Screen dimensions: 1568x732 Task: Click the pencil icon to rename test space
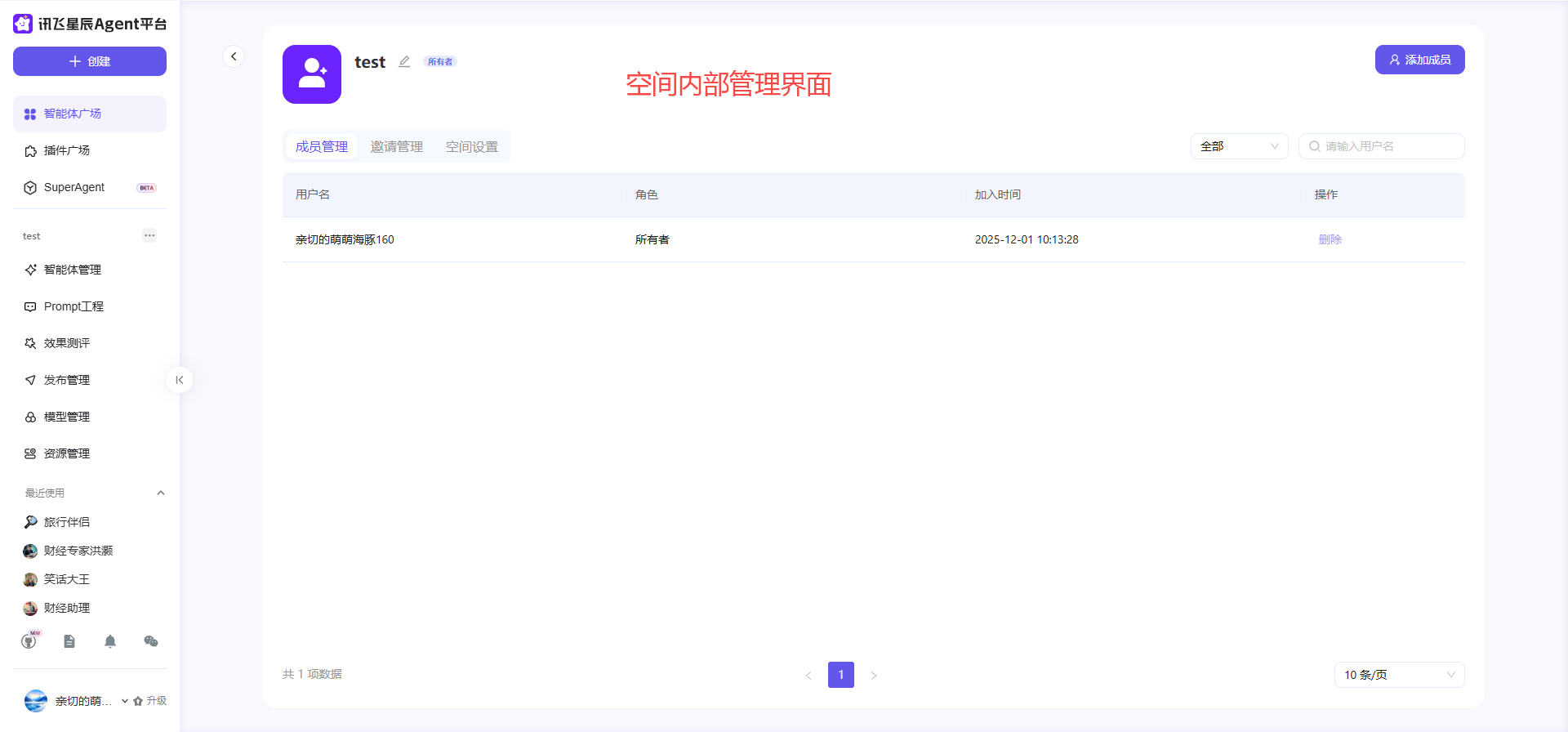(404, 62)
